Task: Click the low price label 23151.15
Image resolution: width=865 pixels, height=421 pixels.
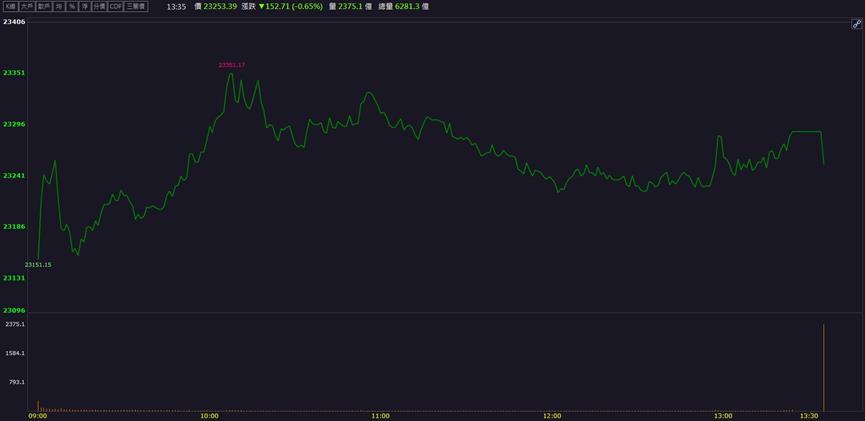Action: (x=38, y=265)
